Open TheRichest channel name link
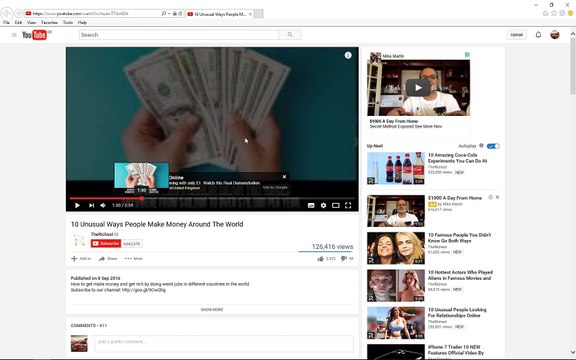Screen dimensions: 576x360 click(x=102, y=234)
